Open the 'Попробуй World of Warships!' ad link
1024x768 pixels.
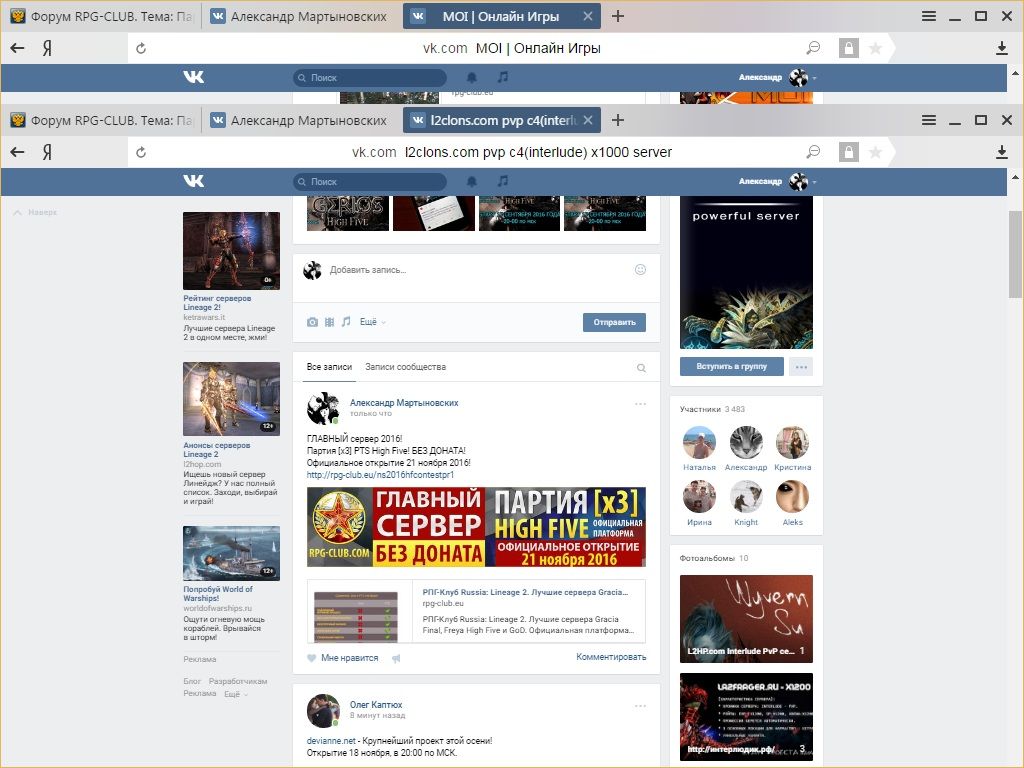217,594
